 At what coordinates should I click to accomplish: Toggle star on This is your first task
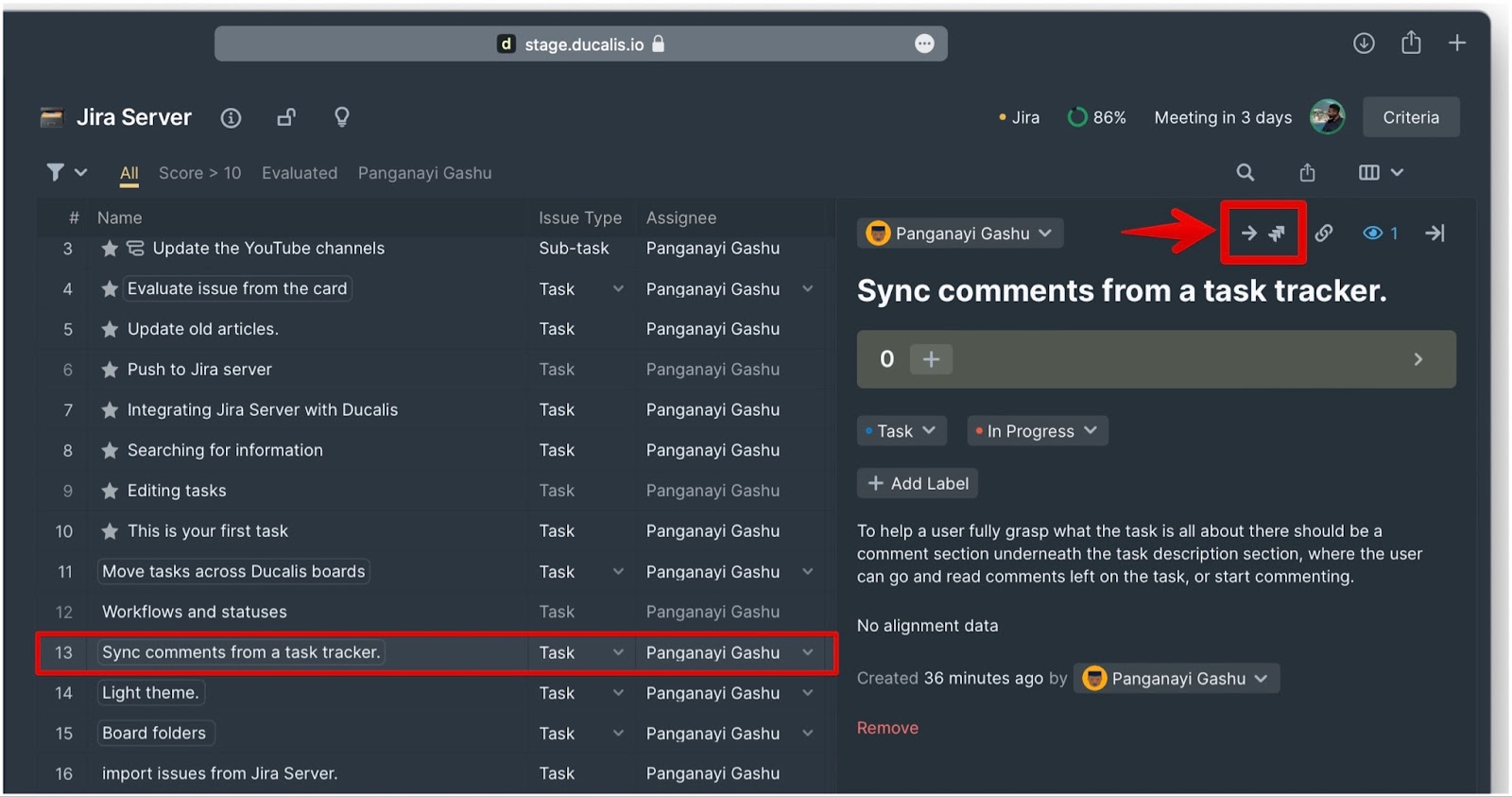tap(110, 531)
